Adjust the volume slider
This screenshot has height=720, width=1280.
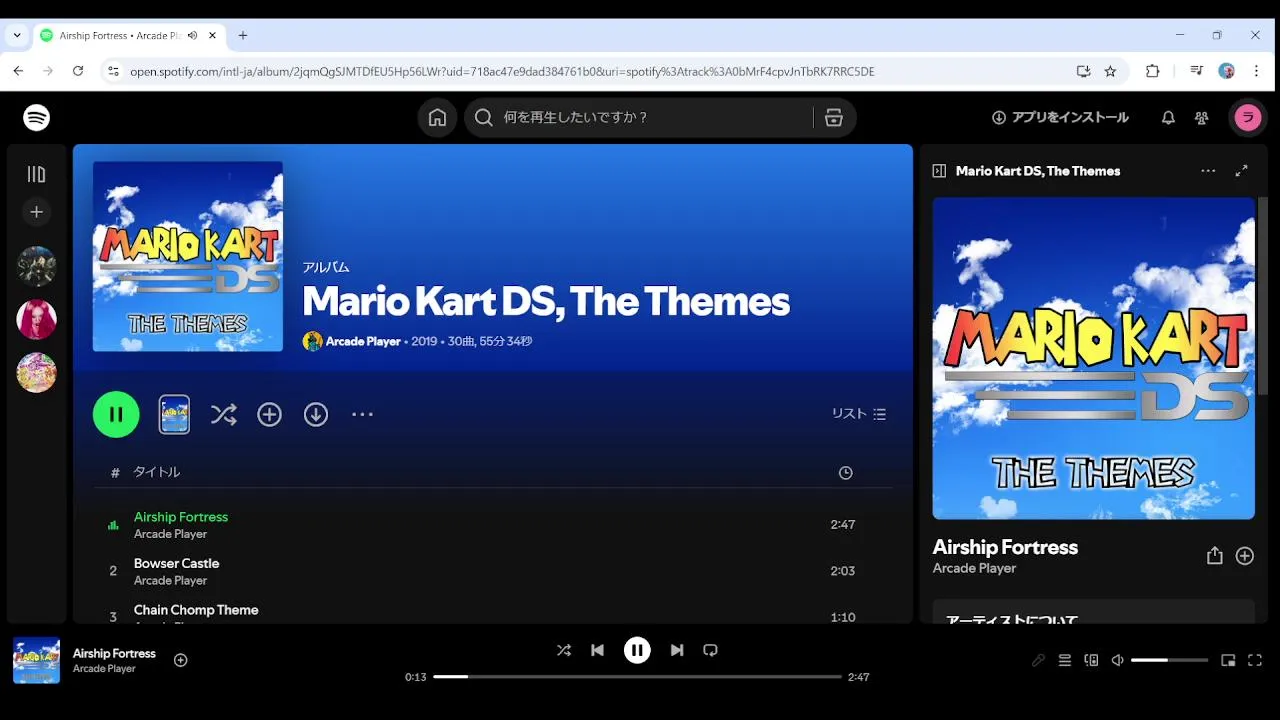pos(1169,660)
